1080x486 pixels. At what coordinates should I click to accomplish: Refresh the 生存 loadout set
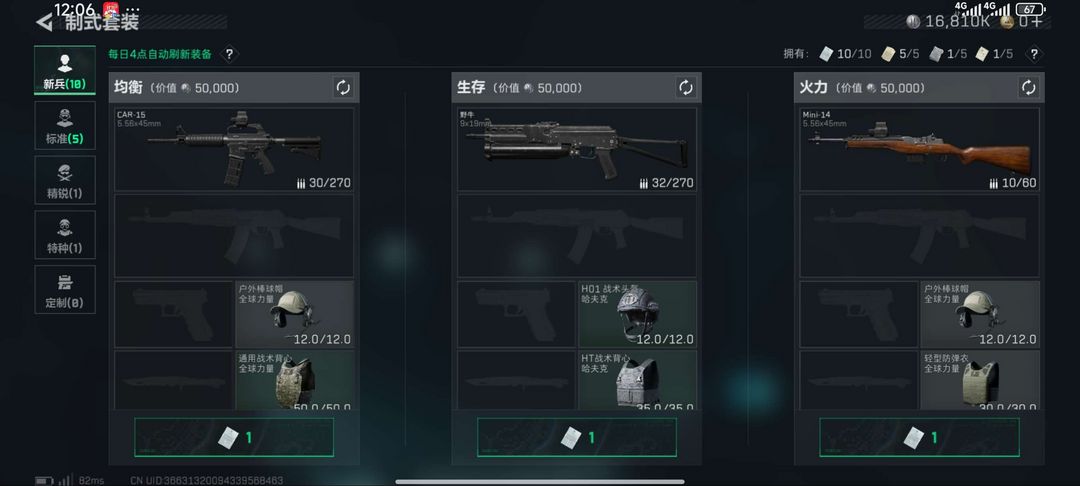[x=685, y=87]
